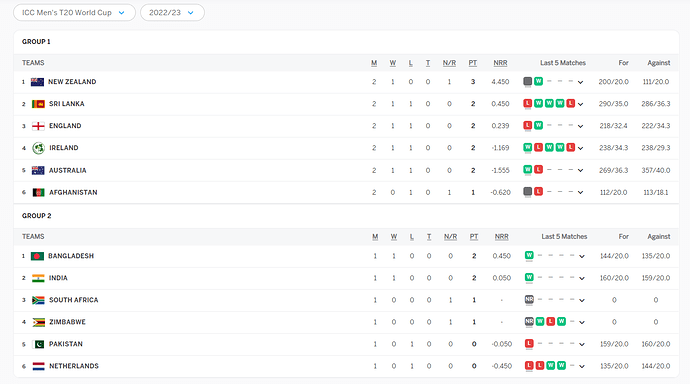Open the ICC Men's T20 World Cup dropdown
The height and width of the screenshot is (384, 690).
[74, 13]
